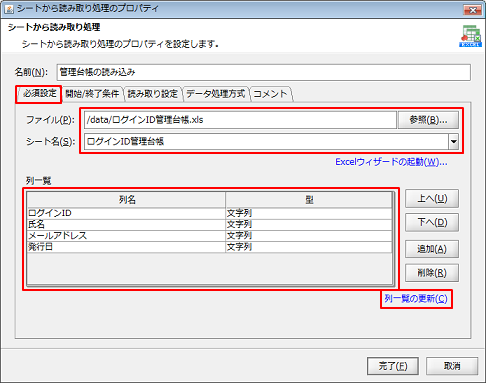Screen dimensions: 486x383
Task: Click the 取消 cancel button
Action: tap(452, 366)
